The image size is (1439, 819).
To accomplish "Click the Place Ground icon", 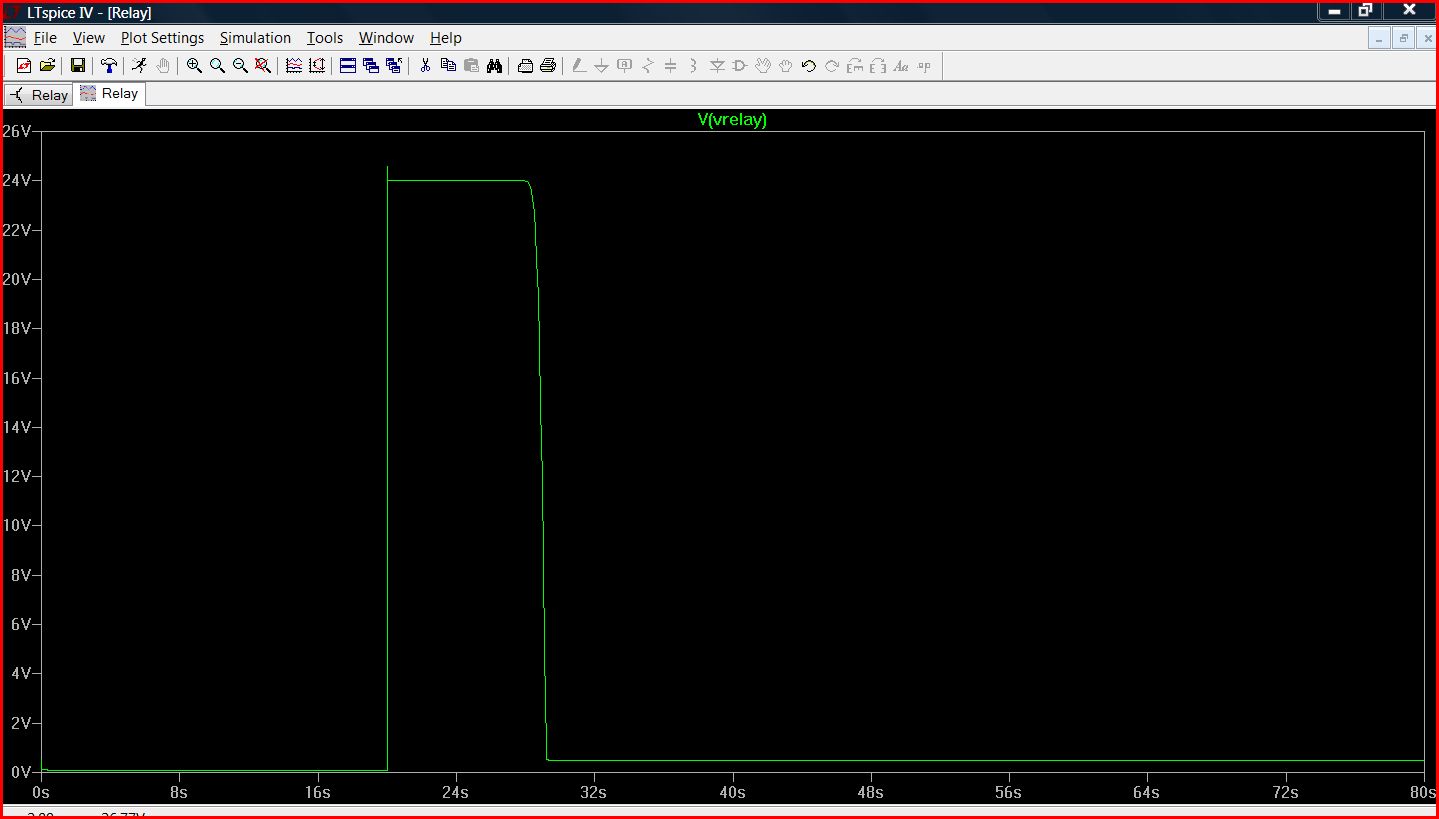I will [602, 66].
